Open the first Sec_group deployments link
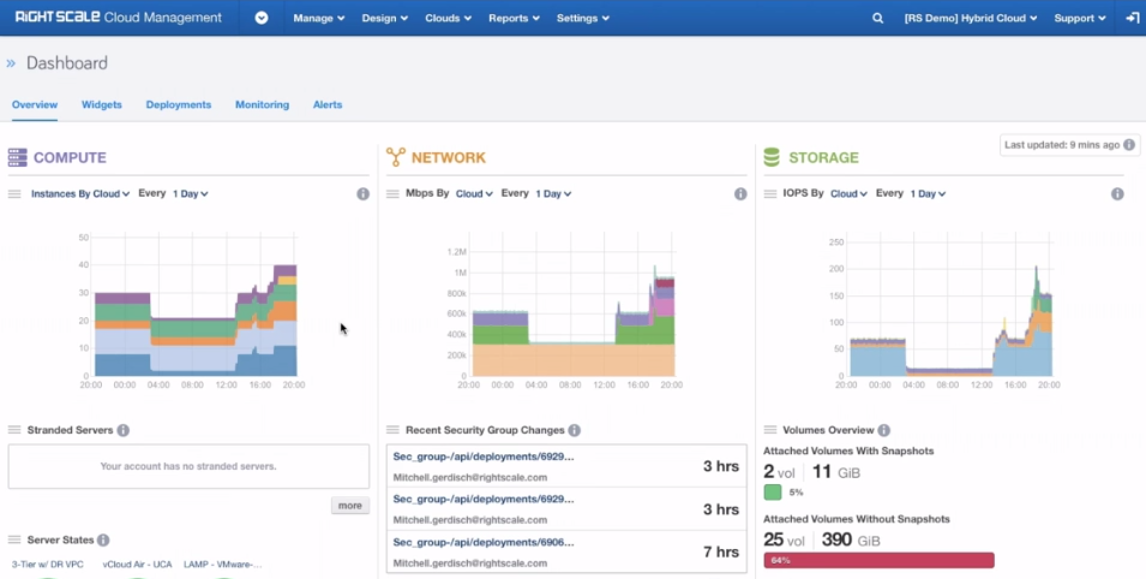This screenshot has height=579, width=1146. pos(483,456)
